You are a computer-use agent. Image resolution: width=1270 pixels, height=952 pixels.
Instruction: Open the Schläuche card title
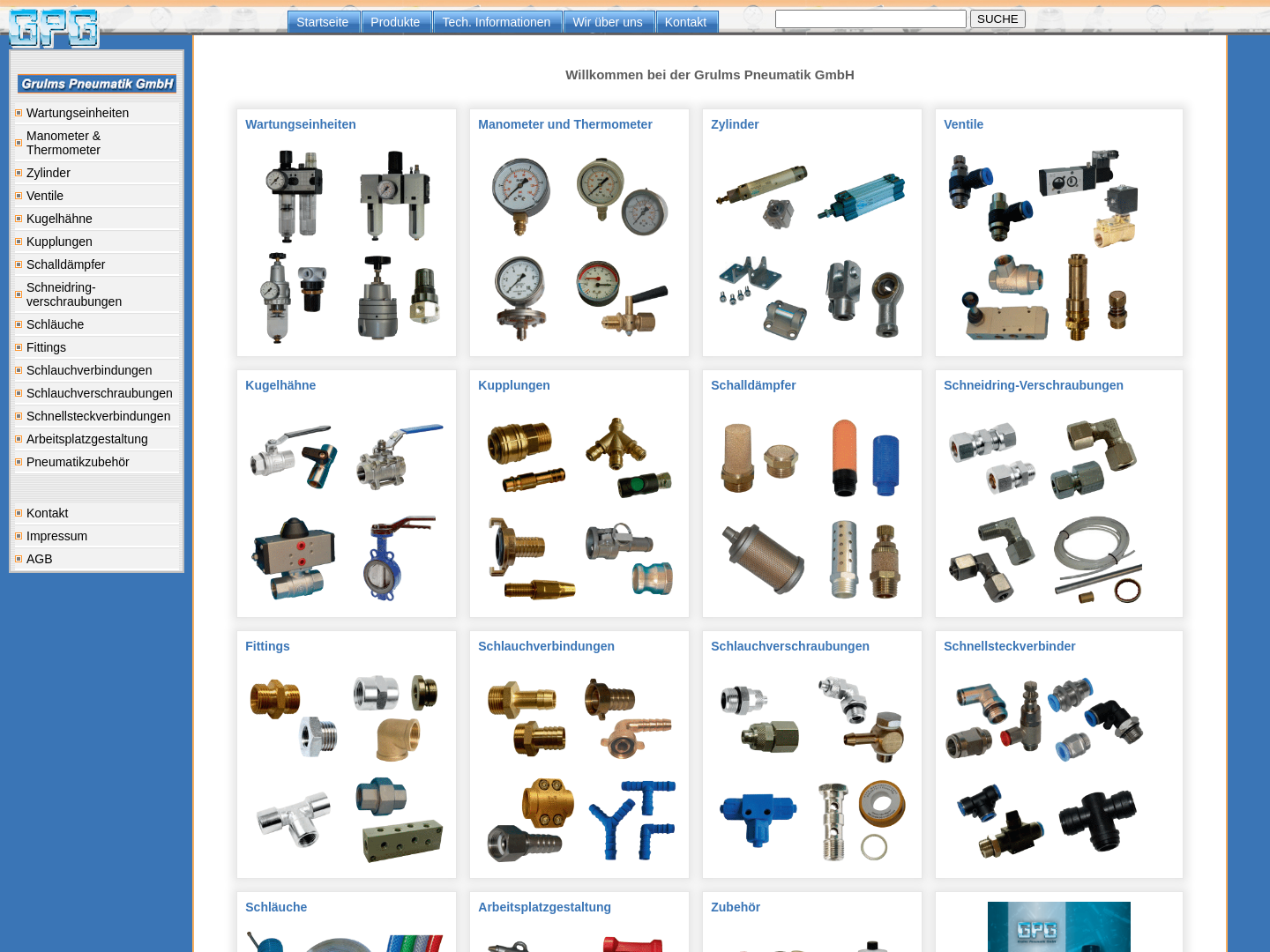coord(276,907)
